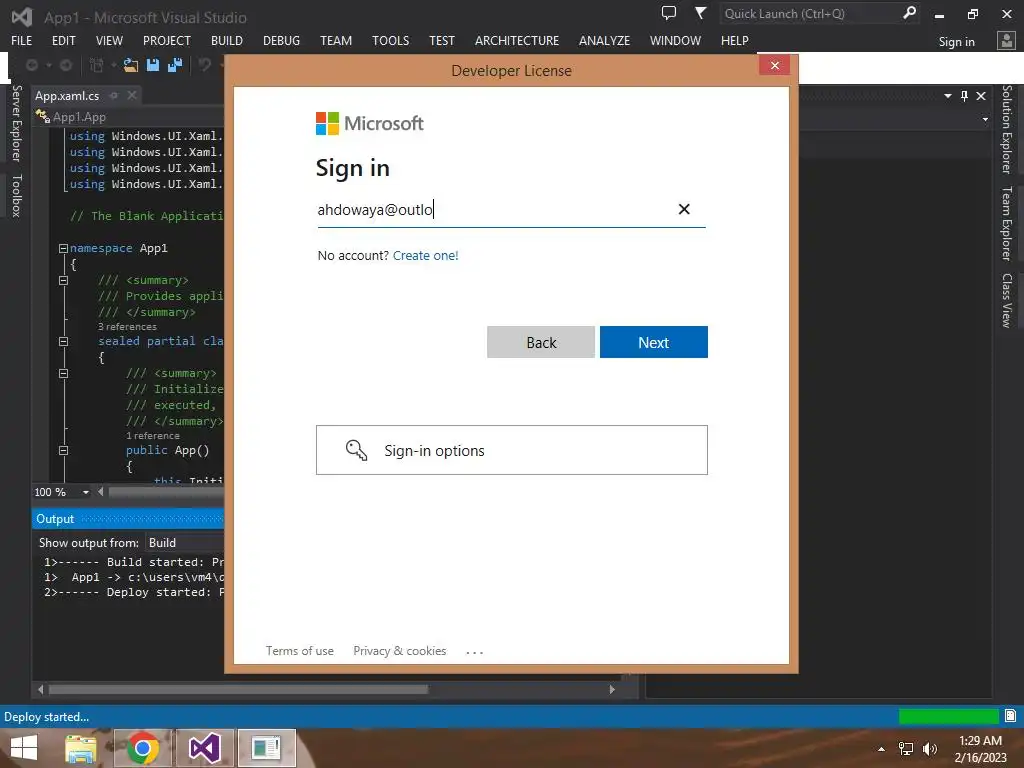Open the Privacy & cookies link
This screenshot has width=1024, height=768.
[400, 650]
